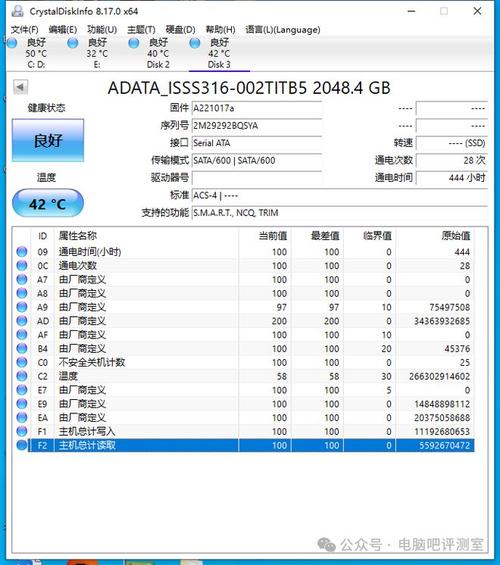The image size is (500, 565).
Task: Click status icon of row 09
Action: 22,252
